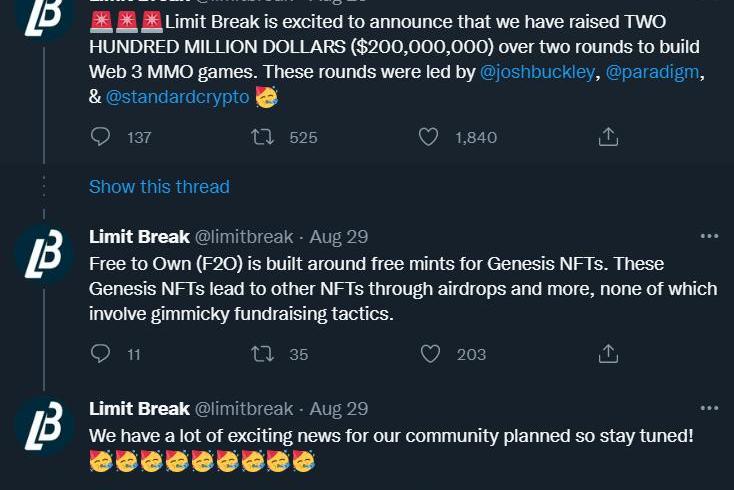Open Limit Break avatar beside Free to Own tweet
The width and height of the screenshot is (734, 490).
point(44,254)
